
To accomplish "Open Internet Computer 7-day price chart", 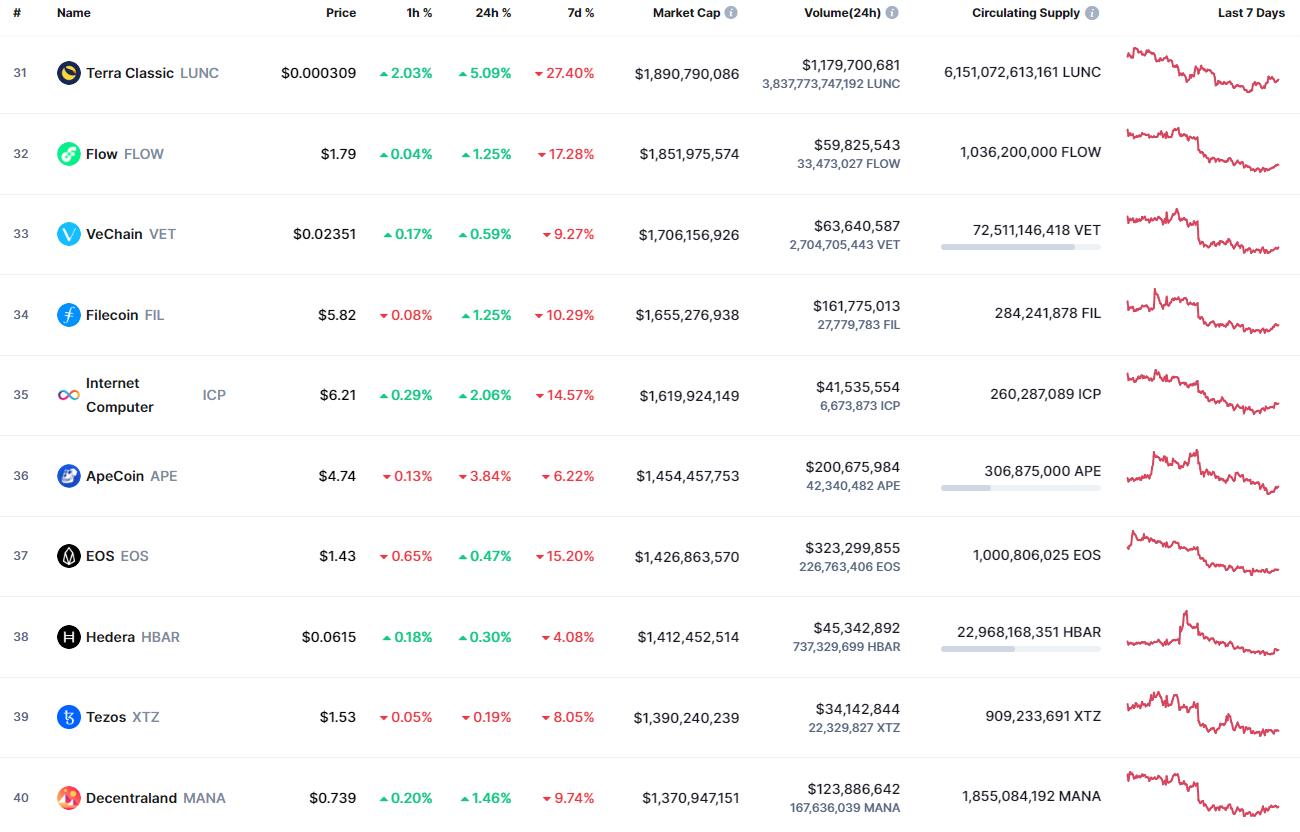I will pos(1203,392).
